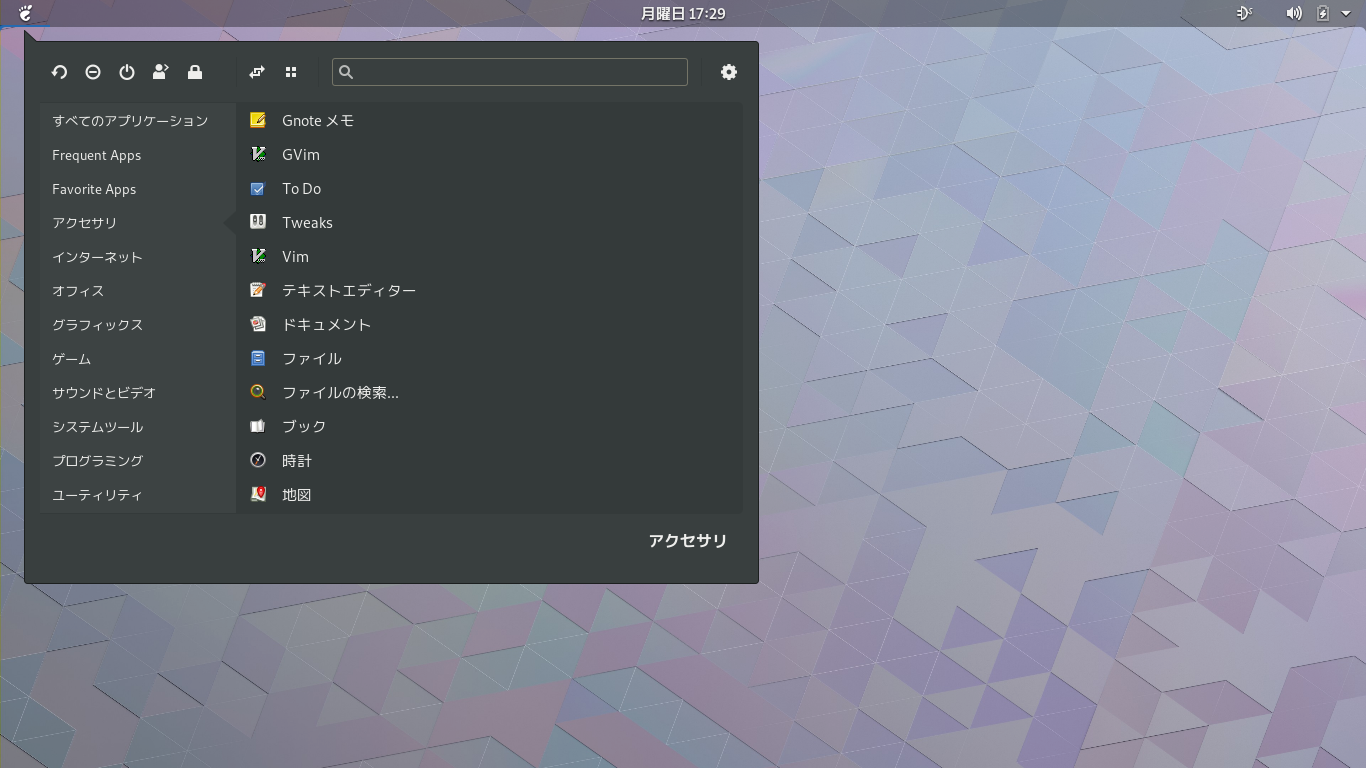Open the To Do application
The height and width of the screenshot is (768, 1366).
pyautogui.click(x=489, y=188)
